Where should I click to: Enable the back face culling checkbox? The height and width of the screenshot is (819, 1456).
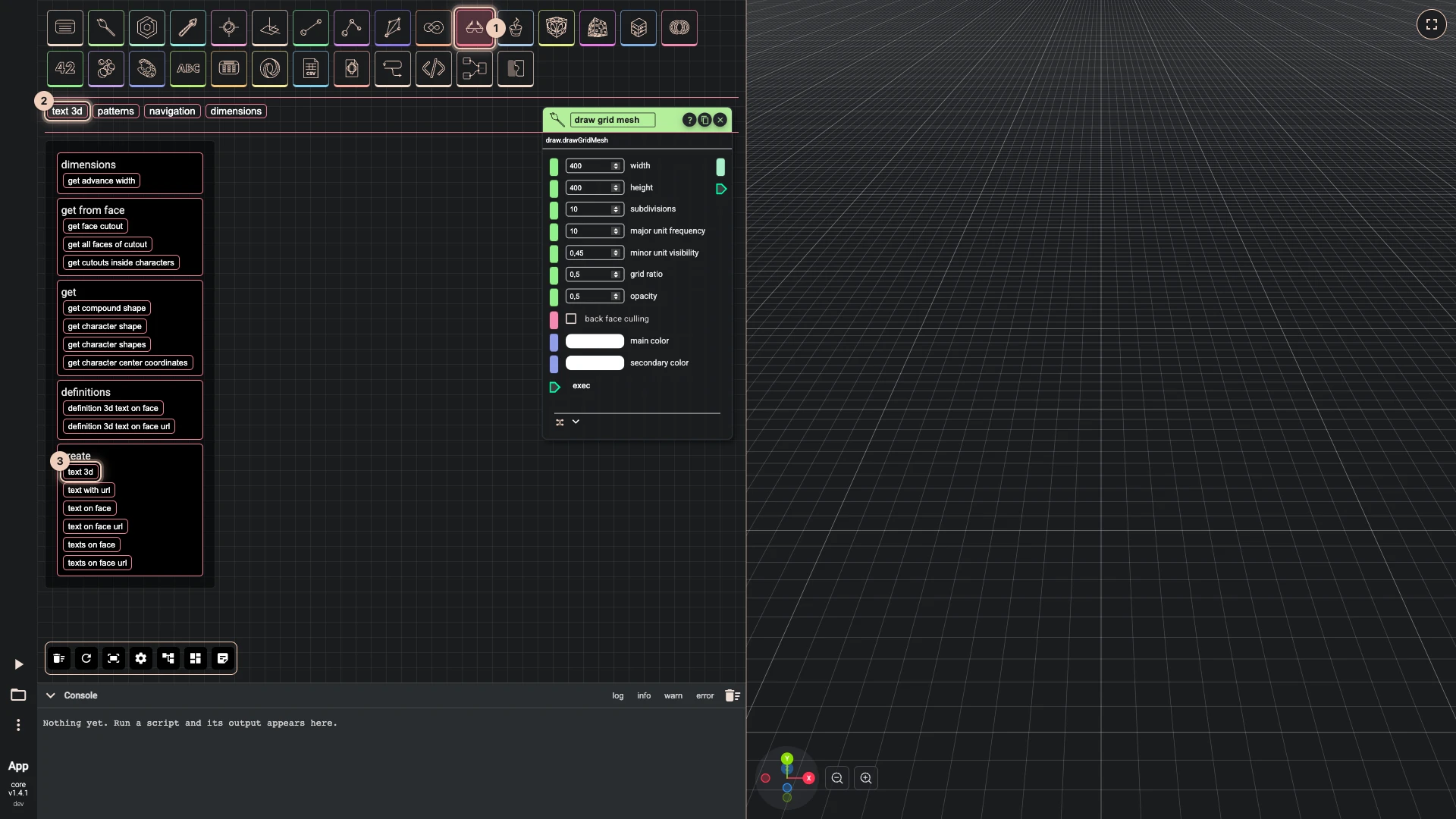(x=571, y=318)
